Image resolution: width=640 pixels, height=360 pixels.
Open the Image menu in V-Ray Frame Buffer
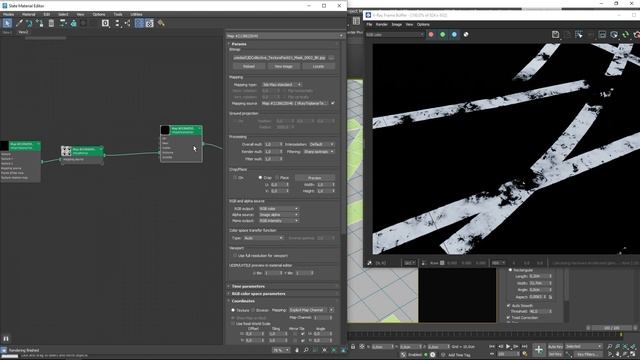397,24
